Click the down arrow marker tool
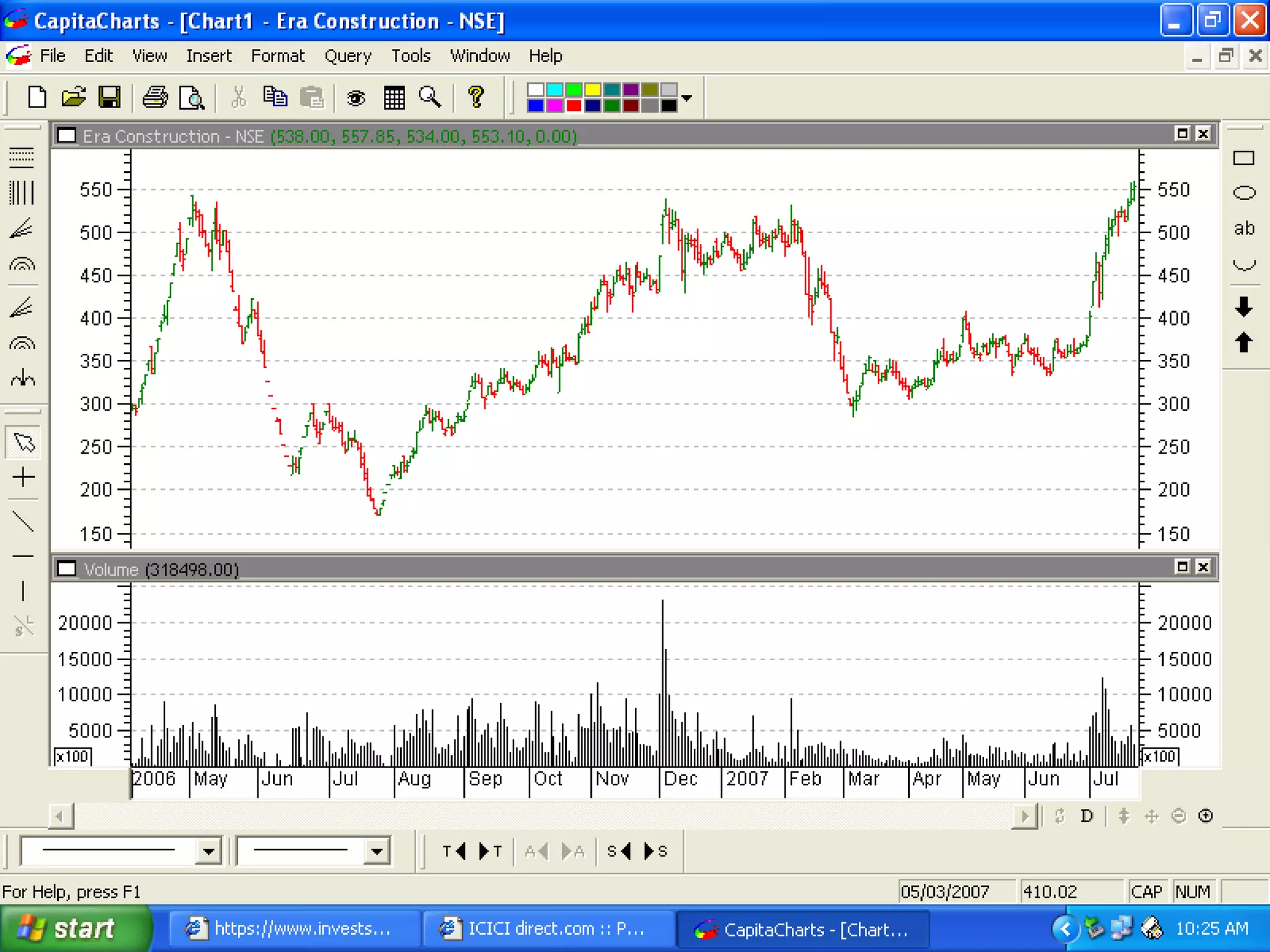The width and height of the screenshot is (1270, 952). [1243, 307]
